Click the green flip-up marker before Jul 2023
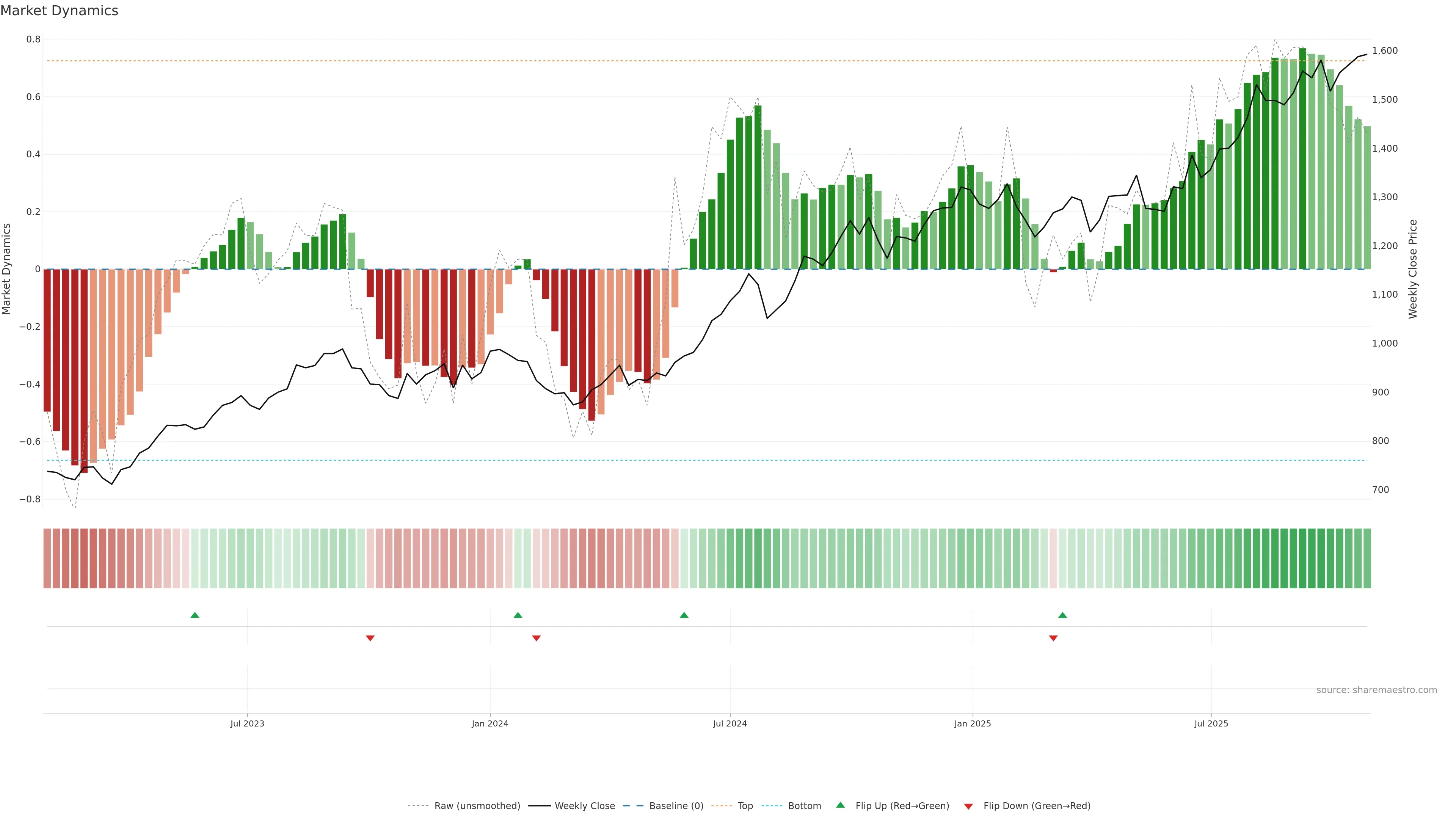 195,615
